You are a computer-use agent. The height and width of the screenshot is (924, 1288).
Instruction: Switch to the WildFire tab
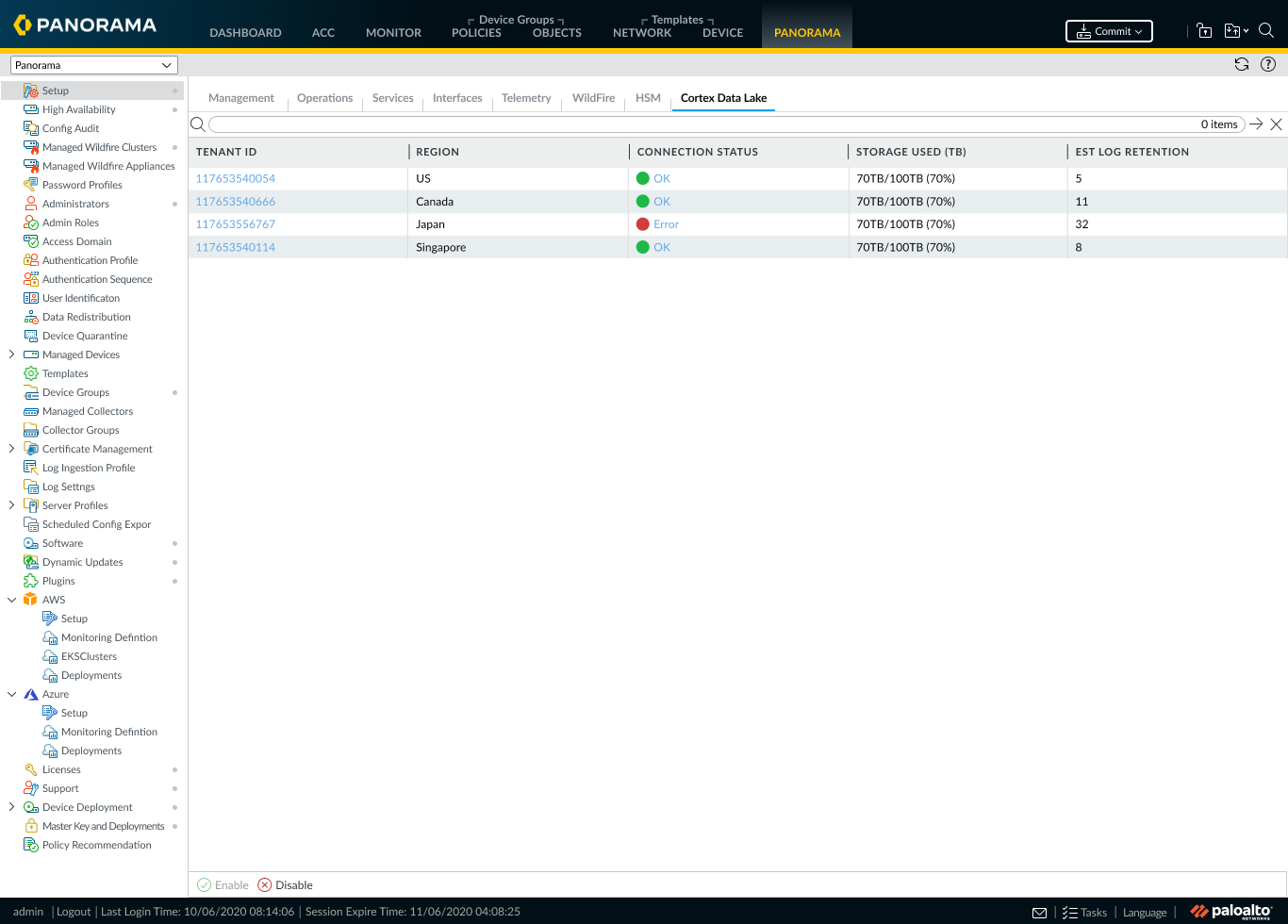click(593, 98)
